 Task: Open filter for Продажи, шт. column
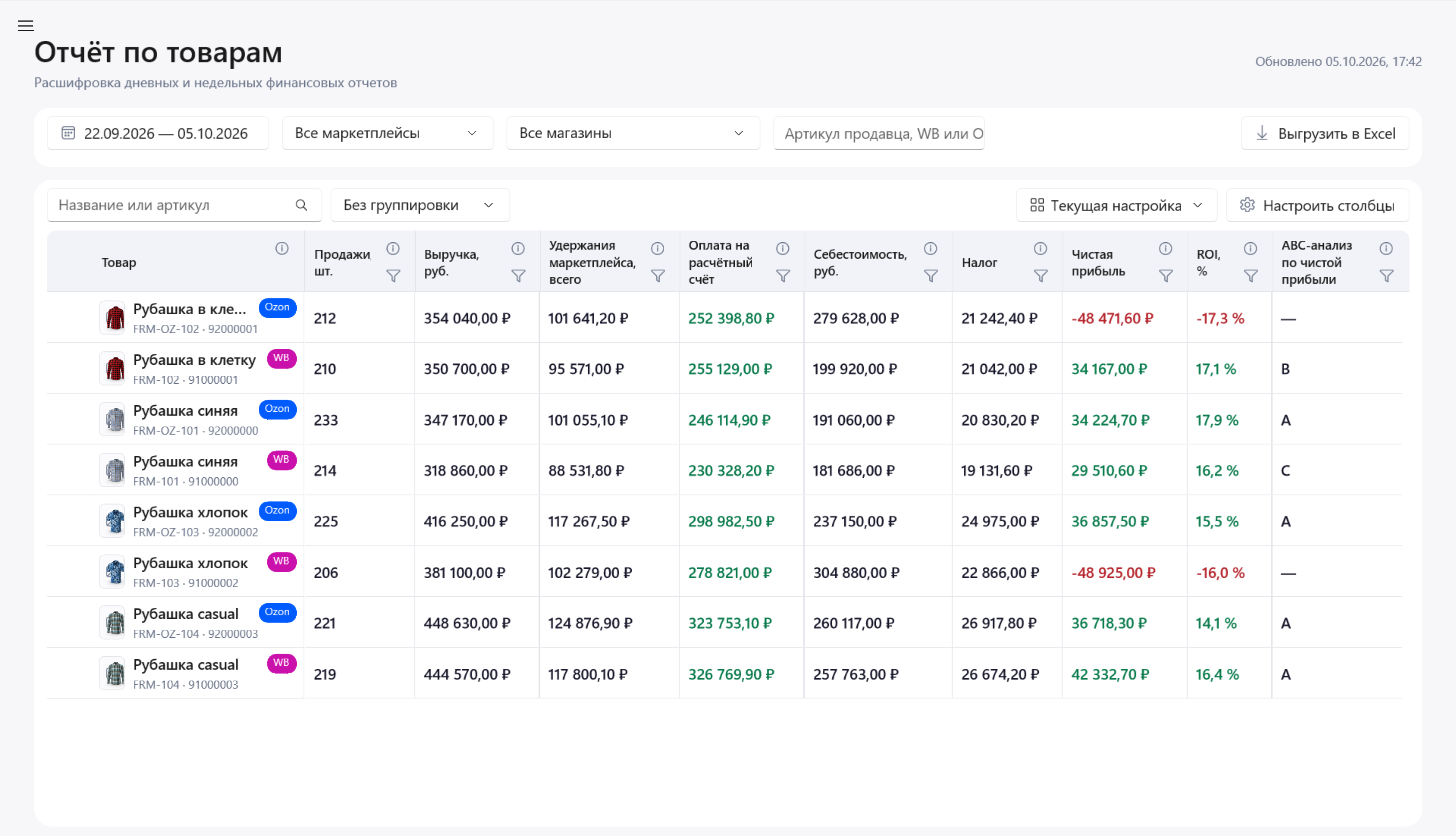click(x=393, y=276)
